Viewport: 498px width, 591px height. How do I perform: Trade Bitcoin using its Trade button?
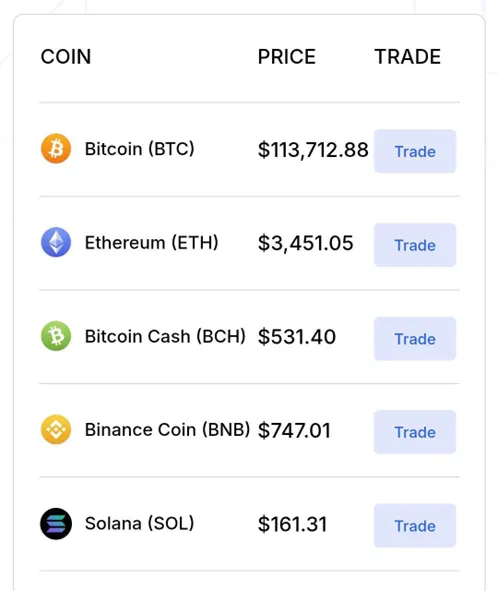tap(415, 152)
